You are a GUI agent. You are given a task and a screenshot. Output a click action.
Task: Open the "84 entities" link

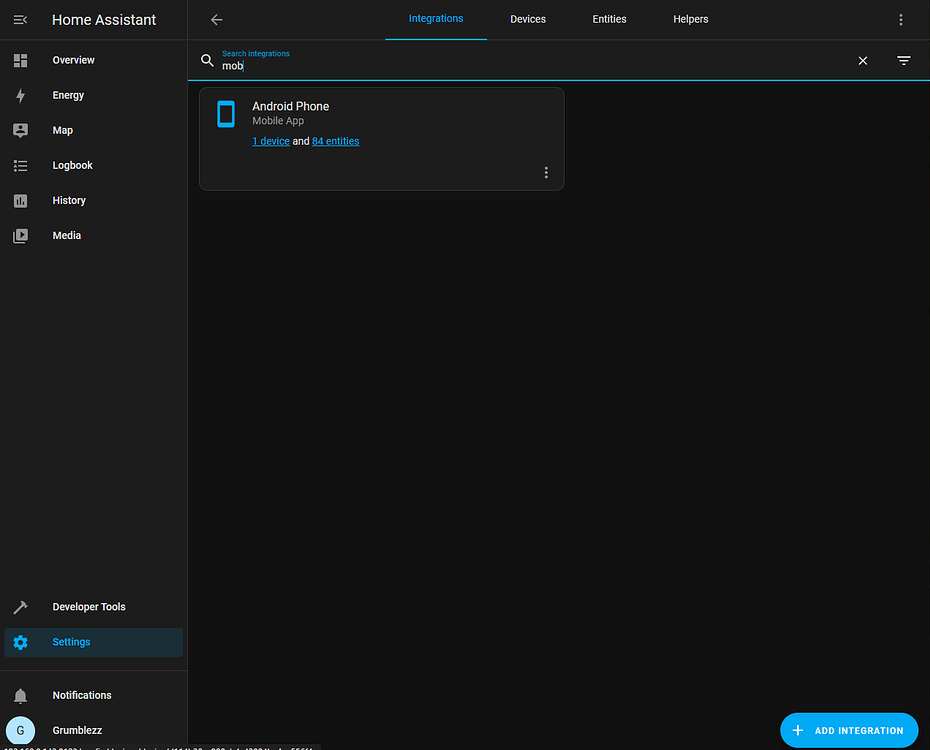click(335, 141)
